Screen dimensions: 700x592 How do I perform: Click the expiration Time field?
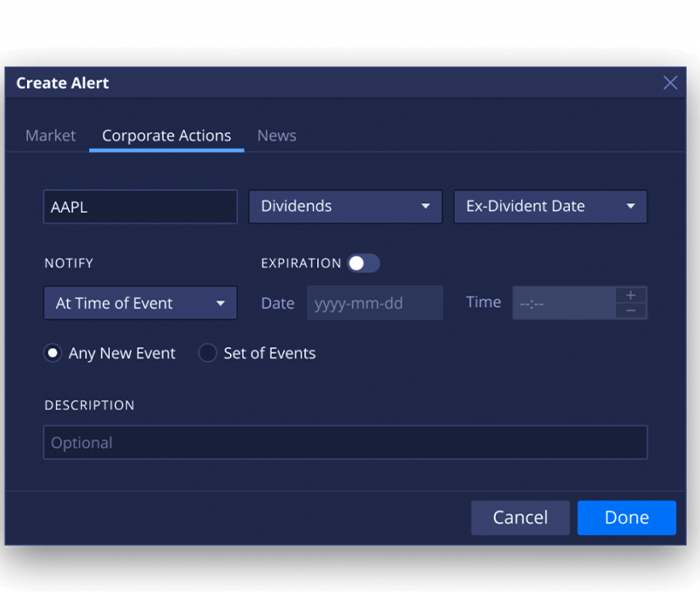563,303
